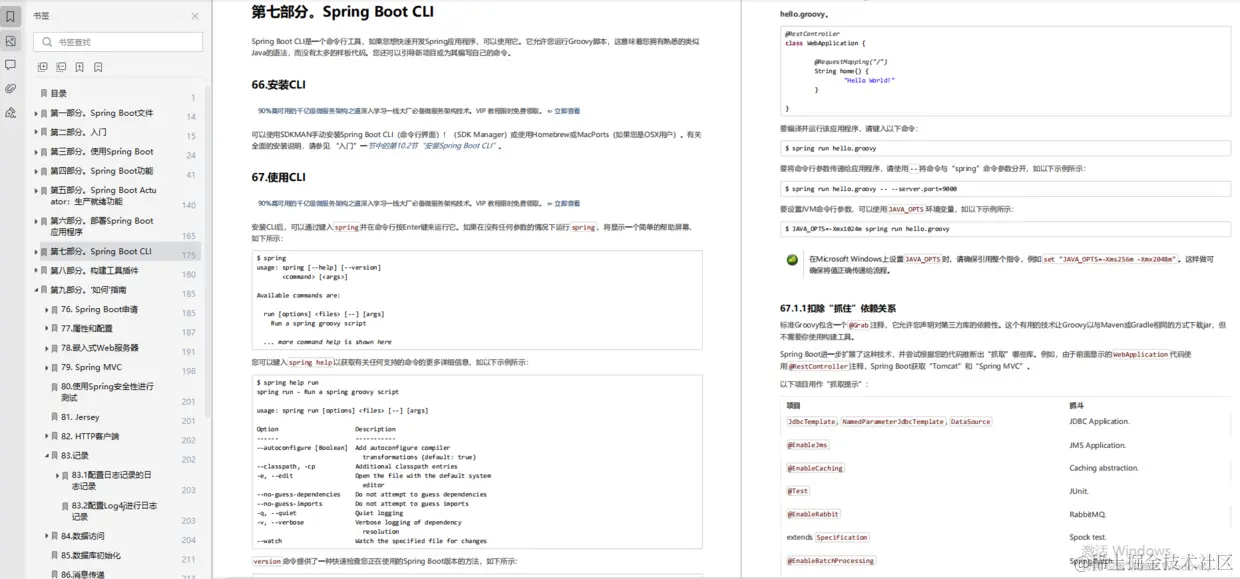Click the @EnableCaching table entry

click(816, 468)
